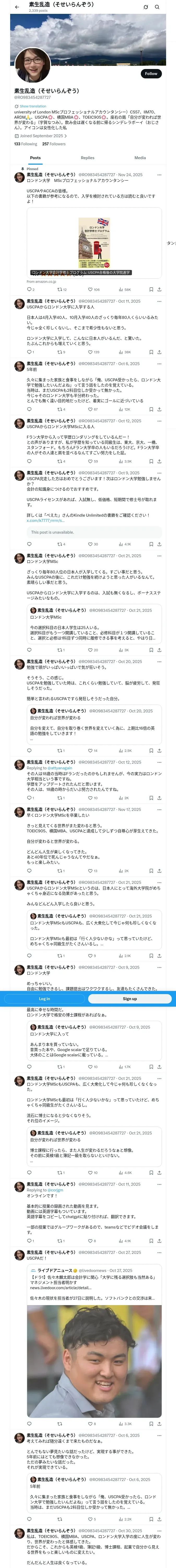Open the Replies tab

(x=87, y=158)
